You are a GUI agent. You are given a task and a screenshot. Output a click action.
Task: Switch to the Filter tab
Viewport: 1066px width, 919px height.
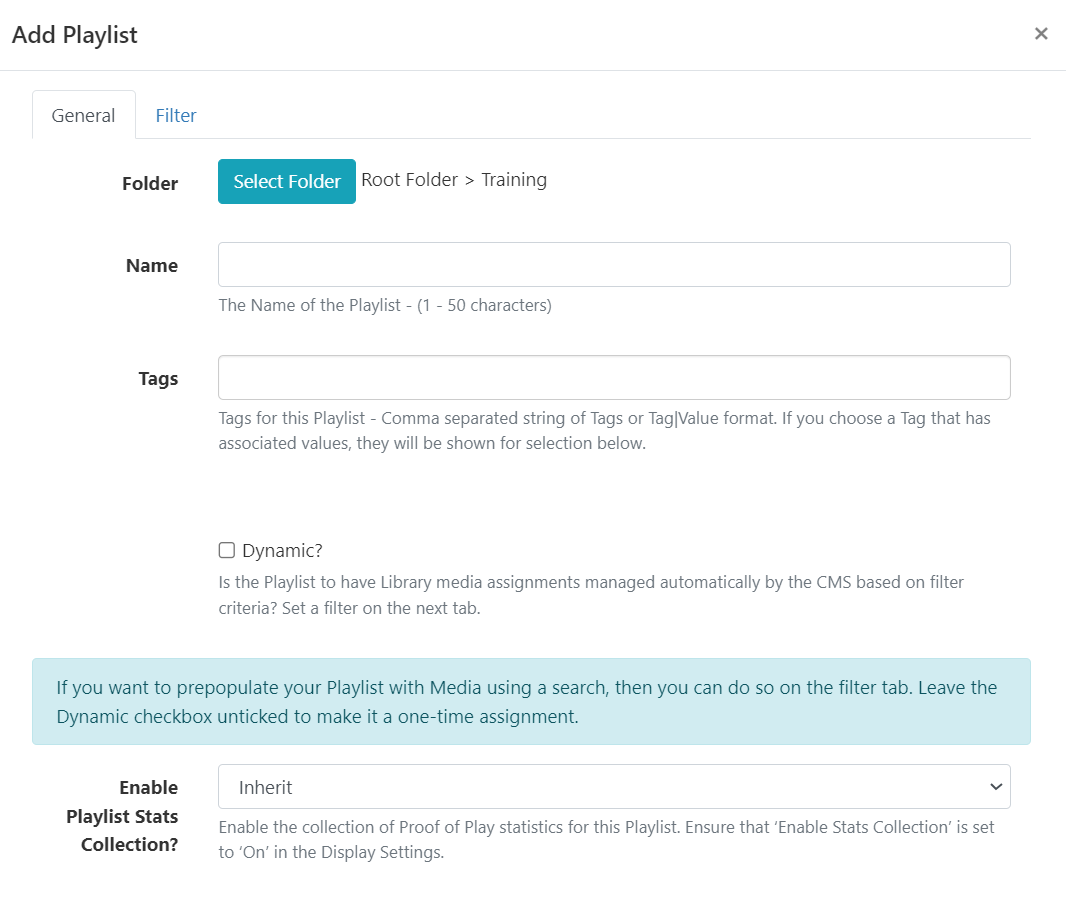(x=176, y=116)
